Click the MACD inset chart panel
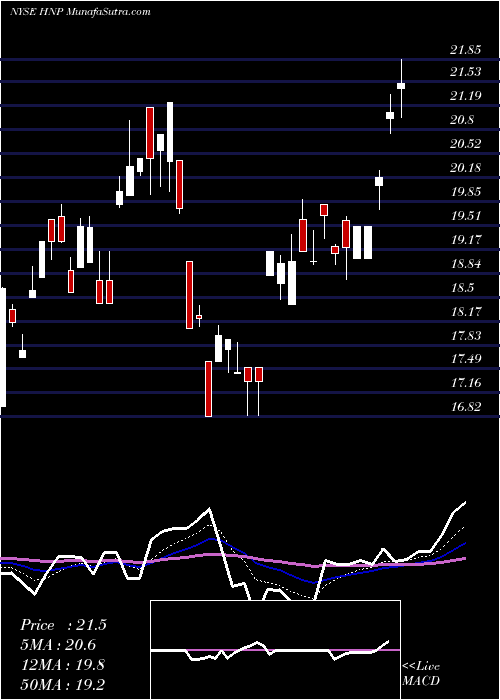500x700 pixels. click(x=275, y=650)
